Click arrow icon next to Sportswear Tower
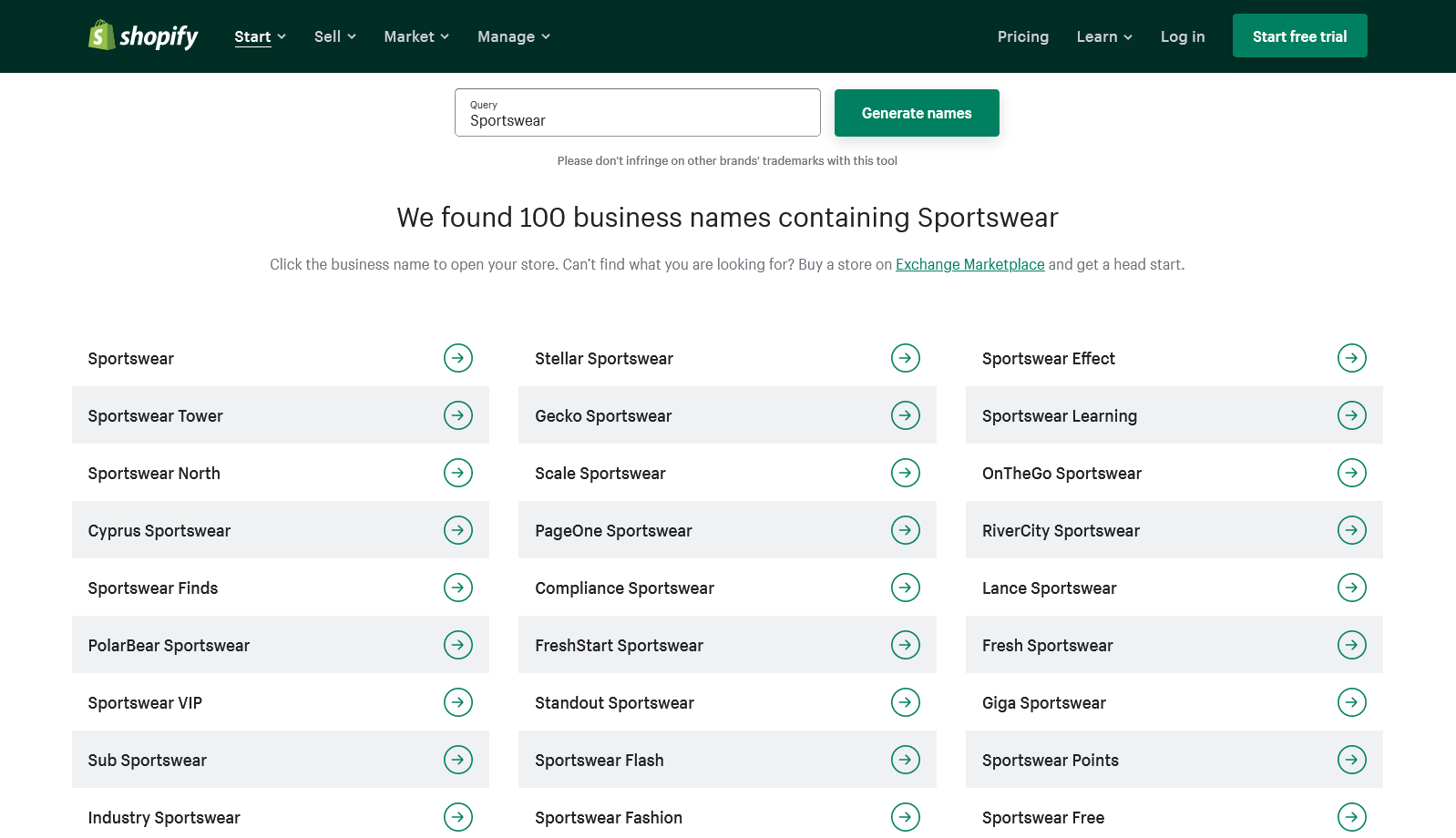The height and width of the screenshot is (838, 1456). [x=458, y=415]
